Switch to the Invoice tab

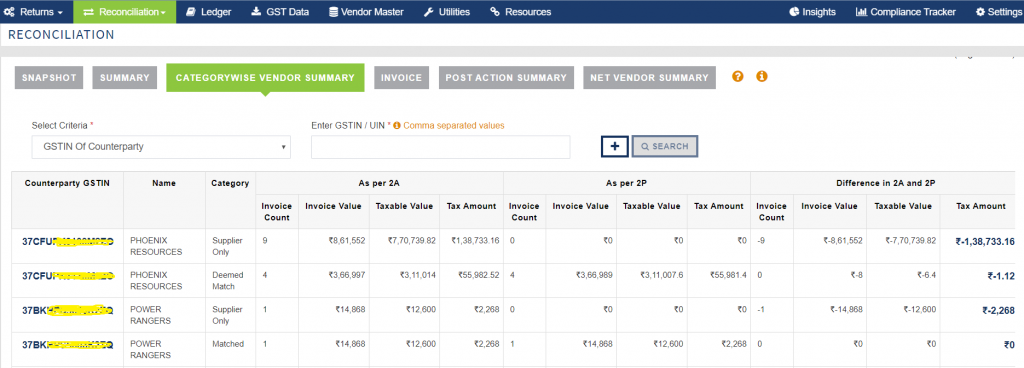[x=402, y=78]
